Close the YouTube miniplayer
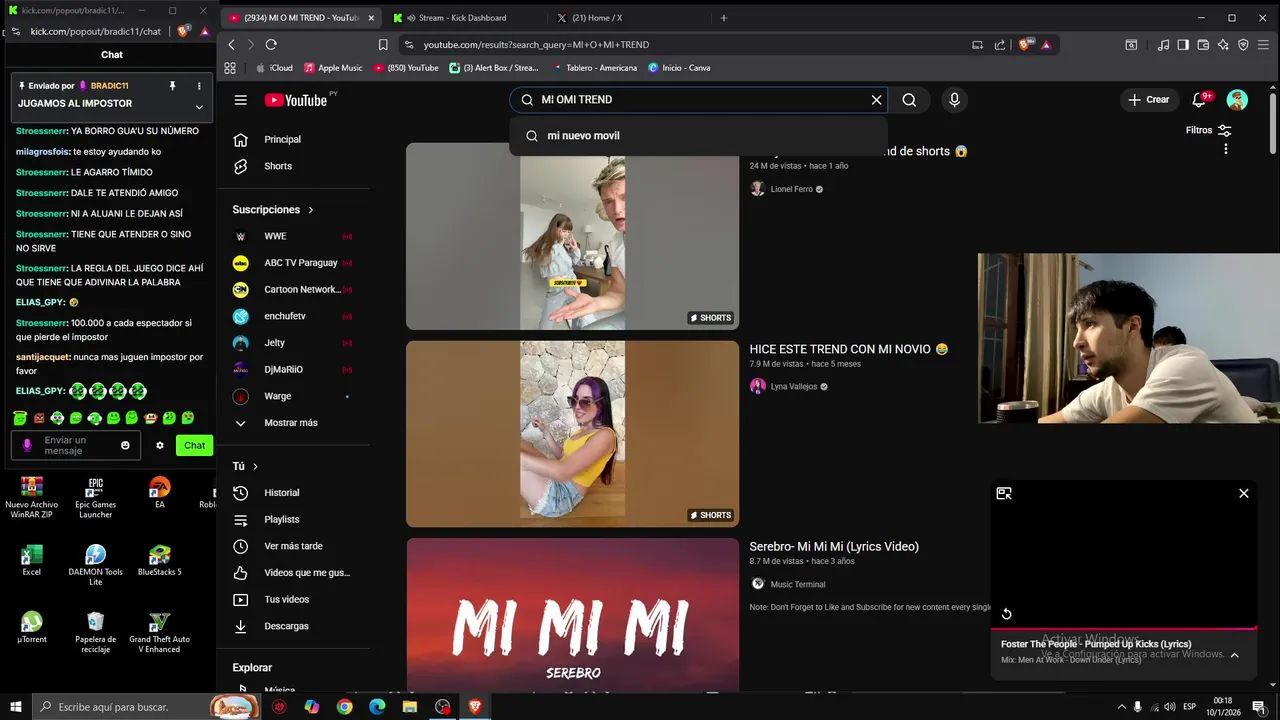This screenshot has height=720, width=1280. [1244, 493]
